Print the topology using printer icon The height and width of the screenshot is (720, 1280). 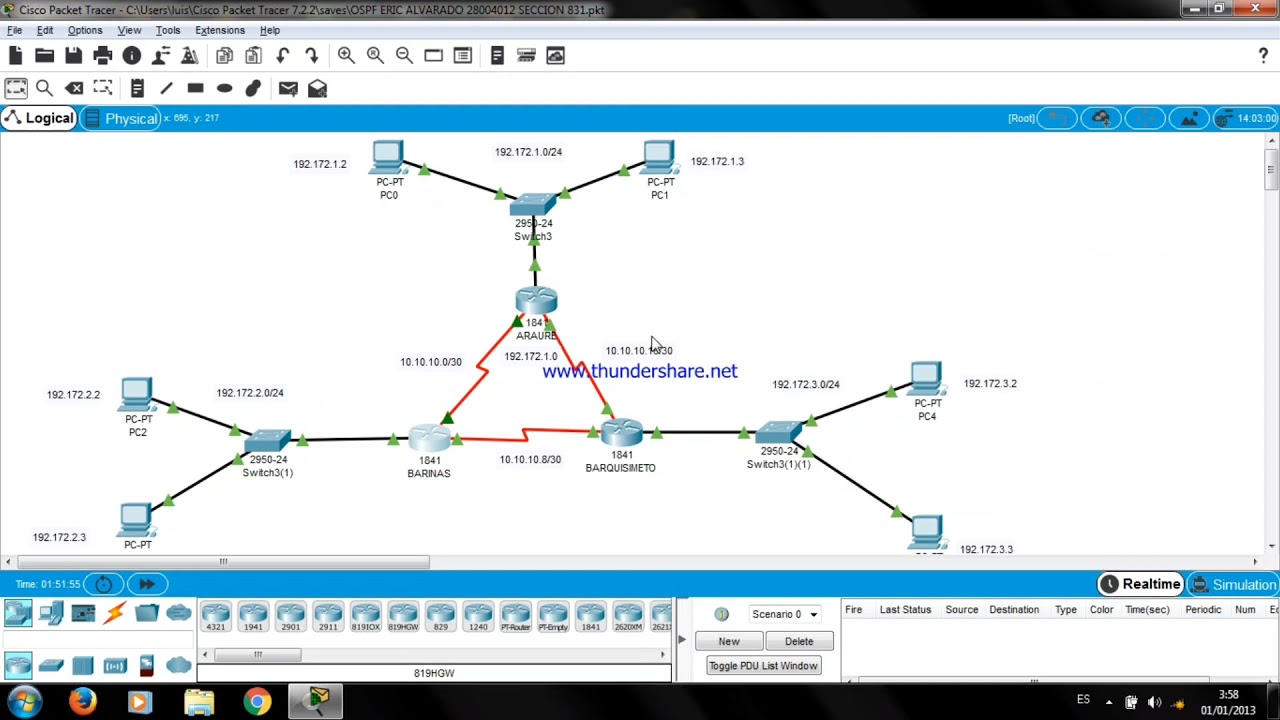[102, 55]
